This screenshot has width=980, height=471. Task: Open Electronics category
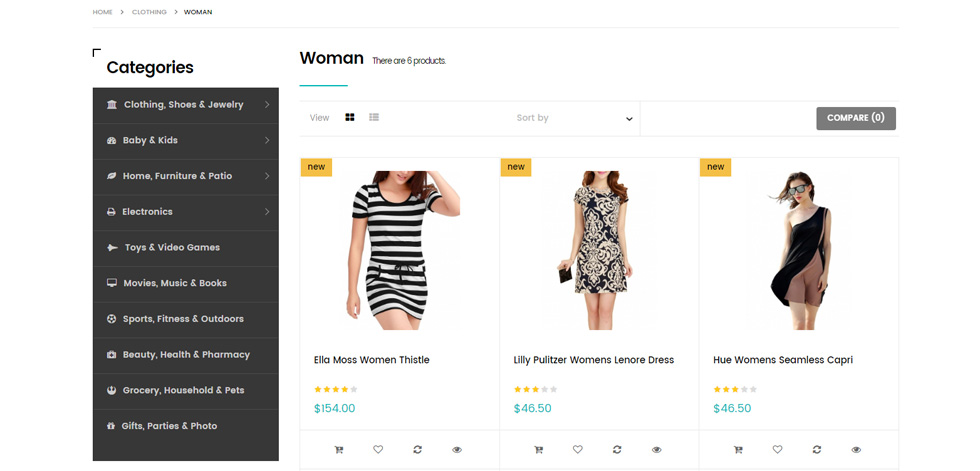(x=148, y=212)
